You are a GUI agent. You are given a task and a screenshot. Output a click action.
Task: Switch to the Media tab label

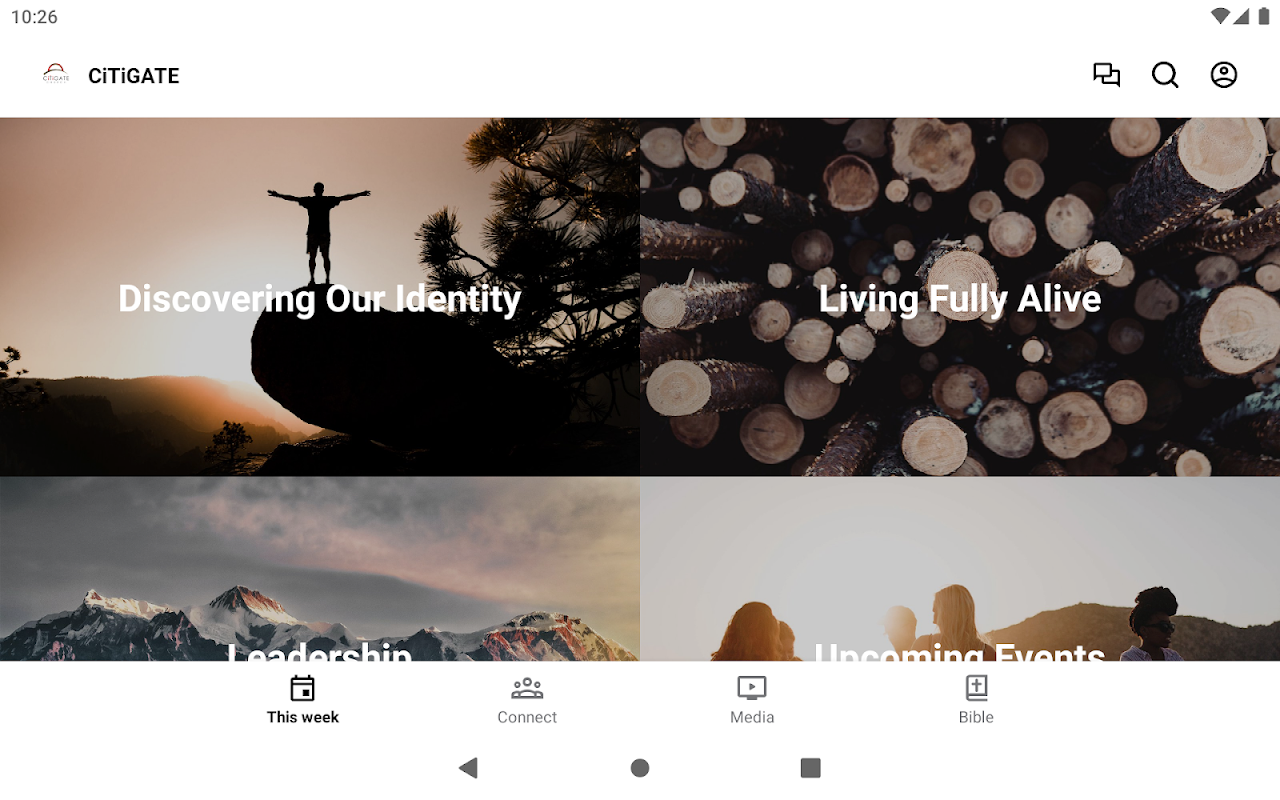pos(752,717)
